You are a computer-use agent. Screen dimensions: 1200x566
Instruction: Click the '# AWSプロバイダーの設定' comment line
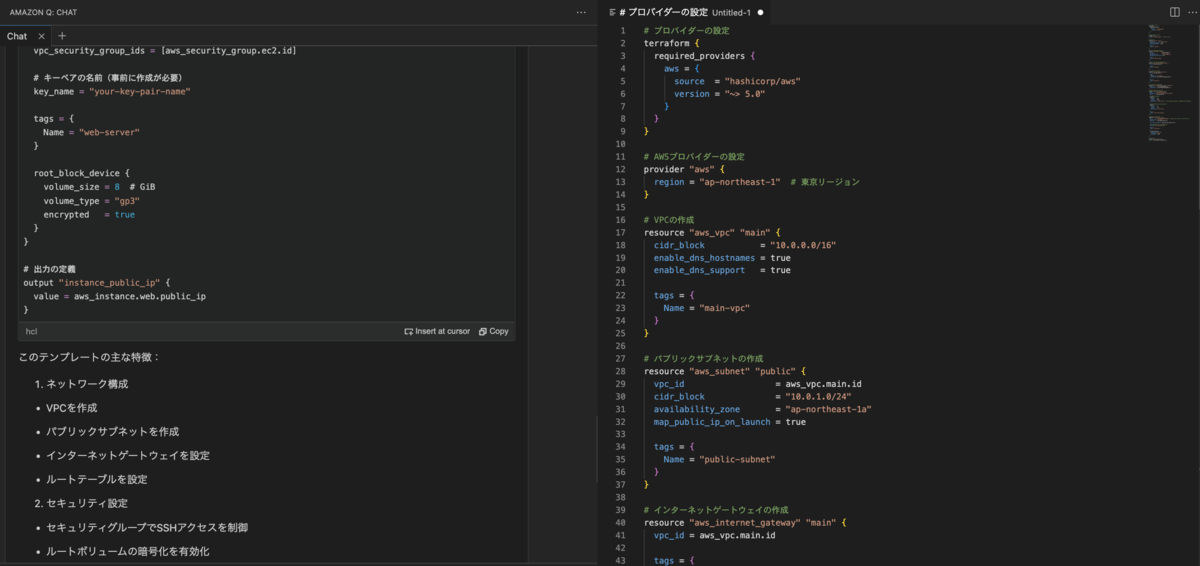click(x=694, y=157)
